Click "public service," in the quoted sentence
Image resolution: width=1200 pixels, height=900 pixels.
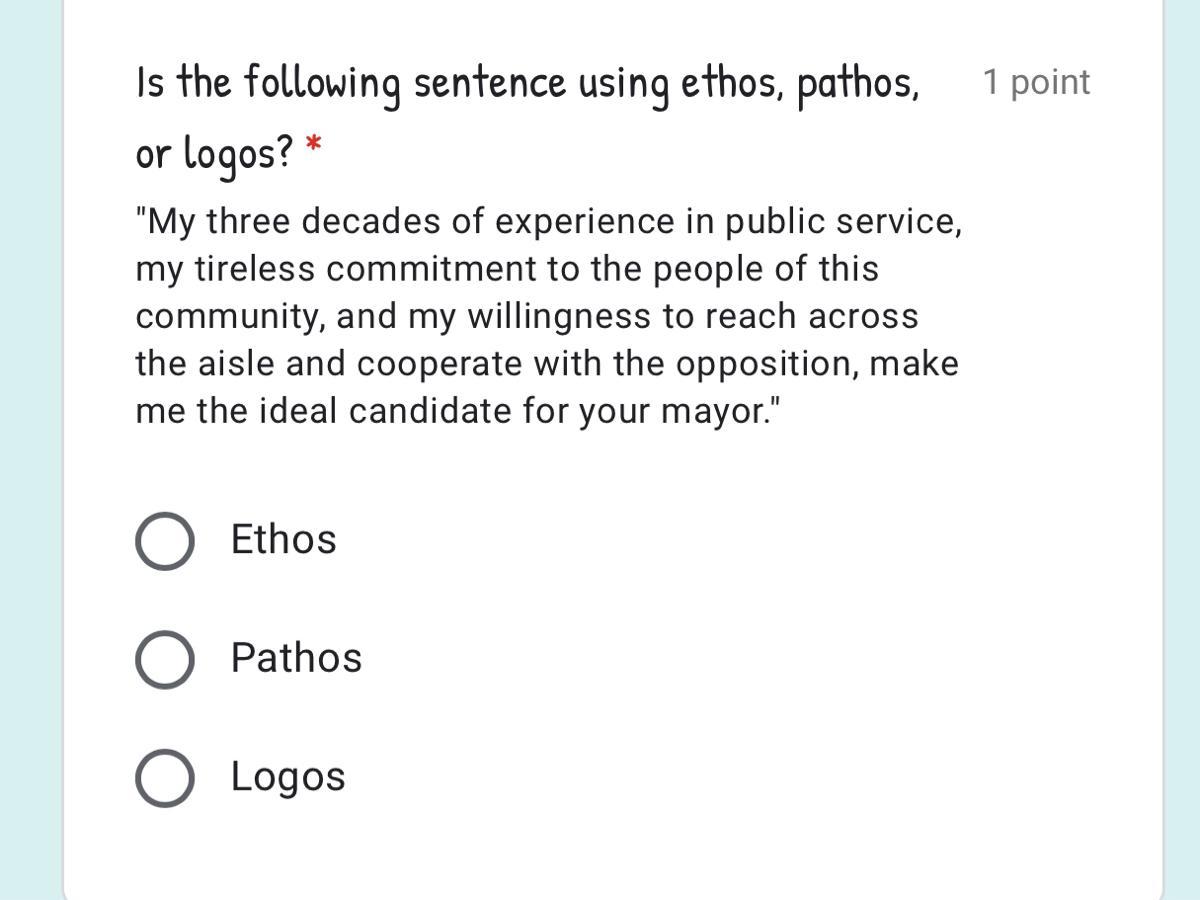843,221
